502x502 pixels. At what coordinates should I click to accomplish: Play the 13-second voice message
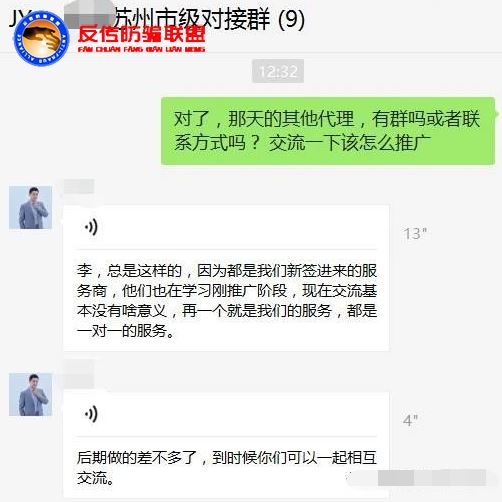[x=91, y=227]
